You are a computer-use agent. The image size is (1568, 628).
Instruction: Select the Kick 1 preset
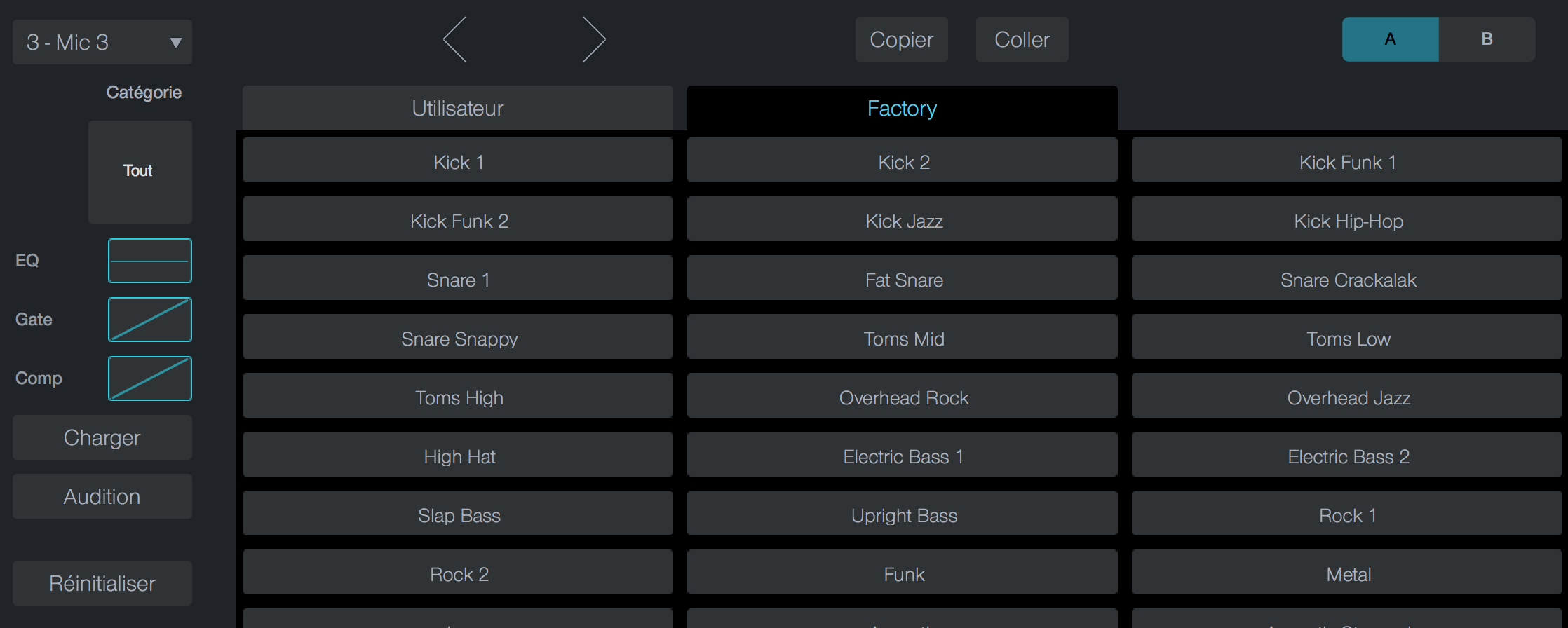tap(458, 160)
